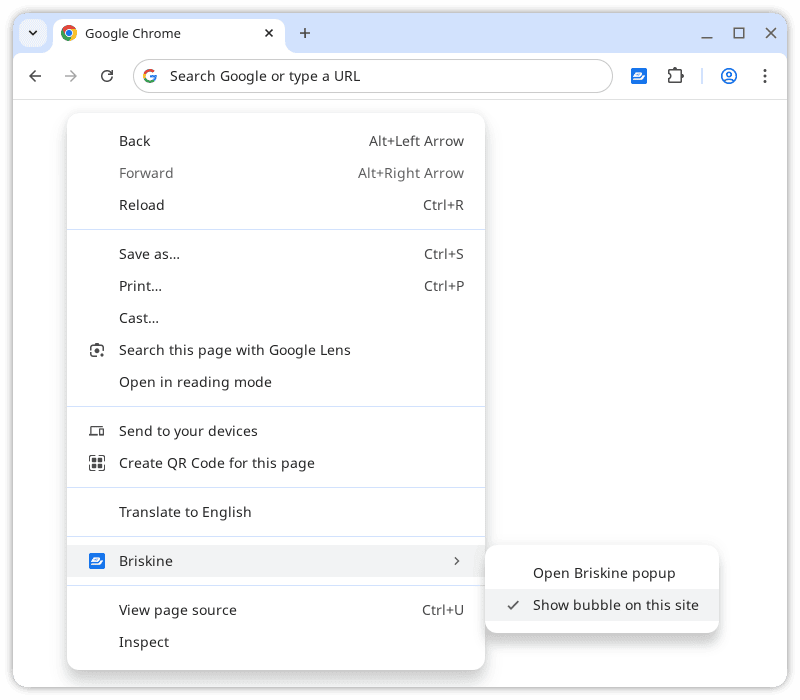Click the Back navigation arrow

[35, 76]
